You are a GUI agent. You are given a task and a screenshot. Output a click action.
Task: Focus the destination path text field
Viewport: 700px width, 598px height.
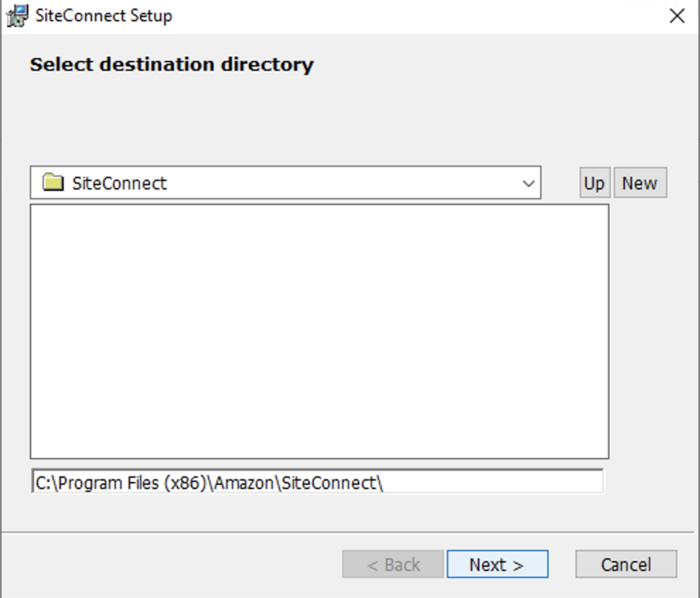tap(490, 482)
